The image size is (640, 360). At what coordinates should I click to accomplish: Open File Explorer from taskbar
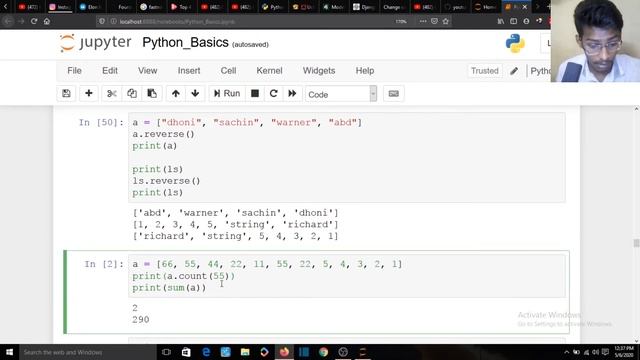pyautogui.click(x=245, y=352)
